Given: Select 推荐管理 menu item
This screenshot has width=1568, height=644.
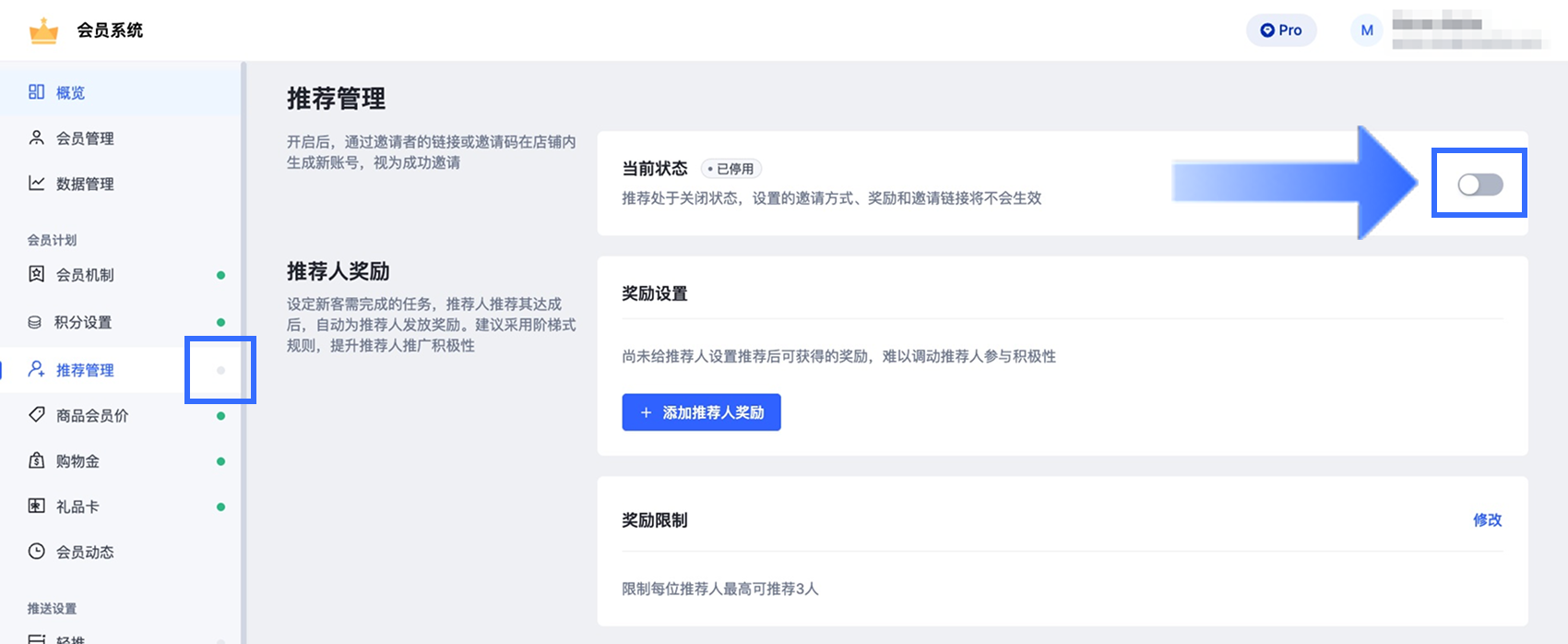Looking at the screenshot, I should coord(120,370).
